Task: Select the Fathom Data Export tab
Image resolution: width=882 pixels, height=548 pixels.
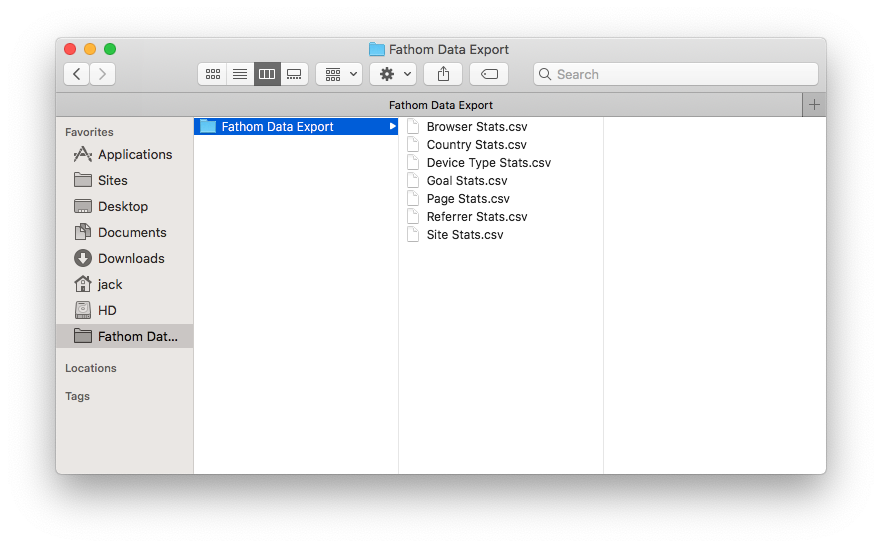Action: (429, 105)
